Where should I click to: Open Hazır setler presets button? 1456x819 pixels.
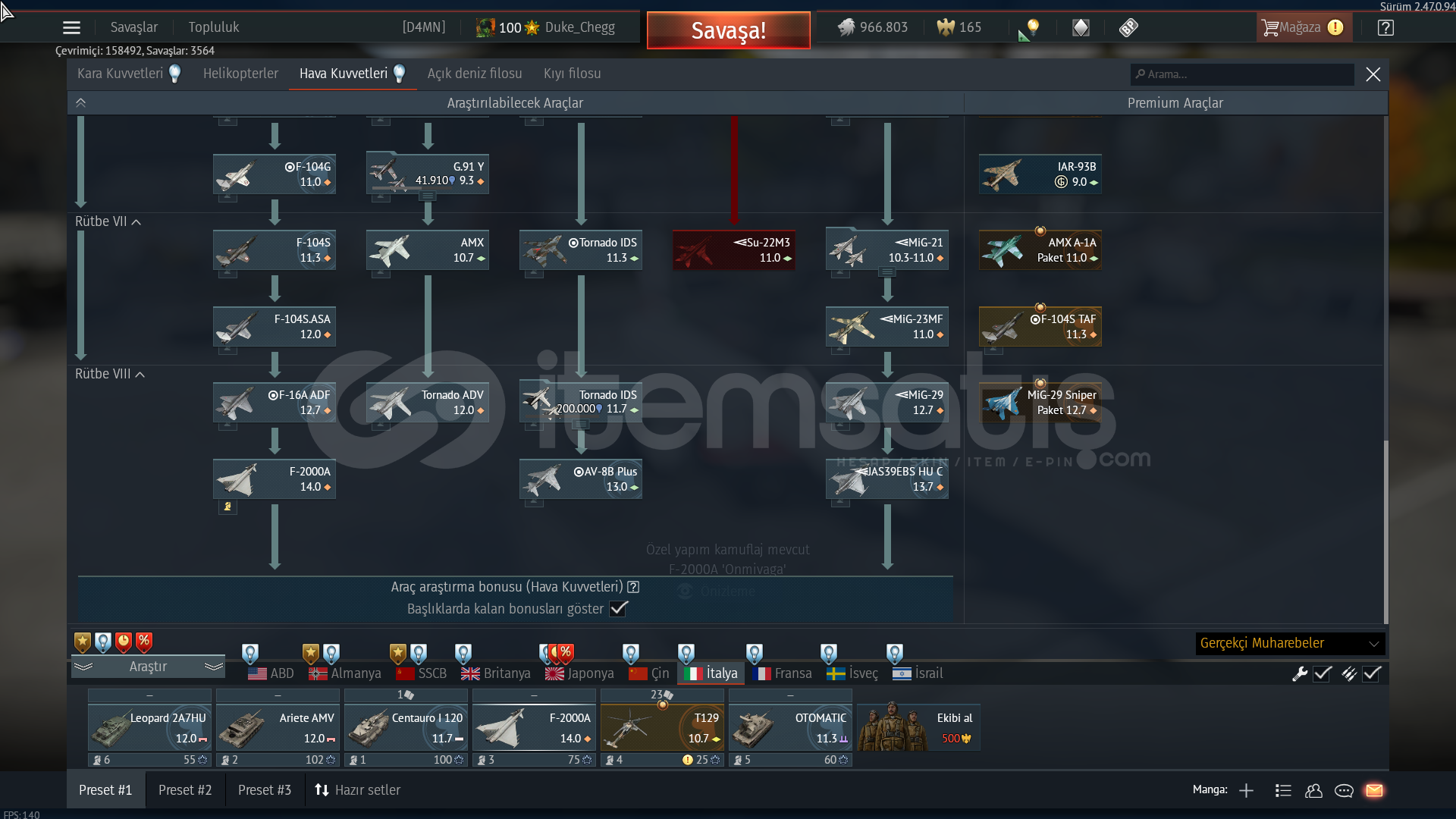point(358,790)
